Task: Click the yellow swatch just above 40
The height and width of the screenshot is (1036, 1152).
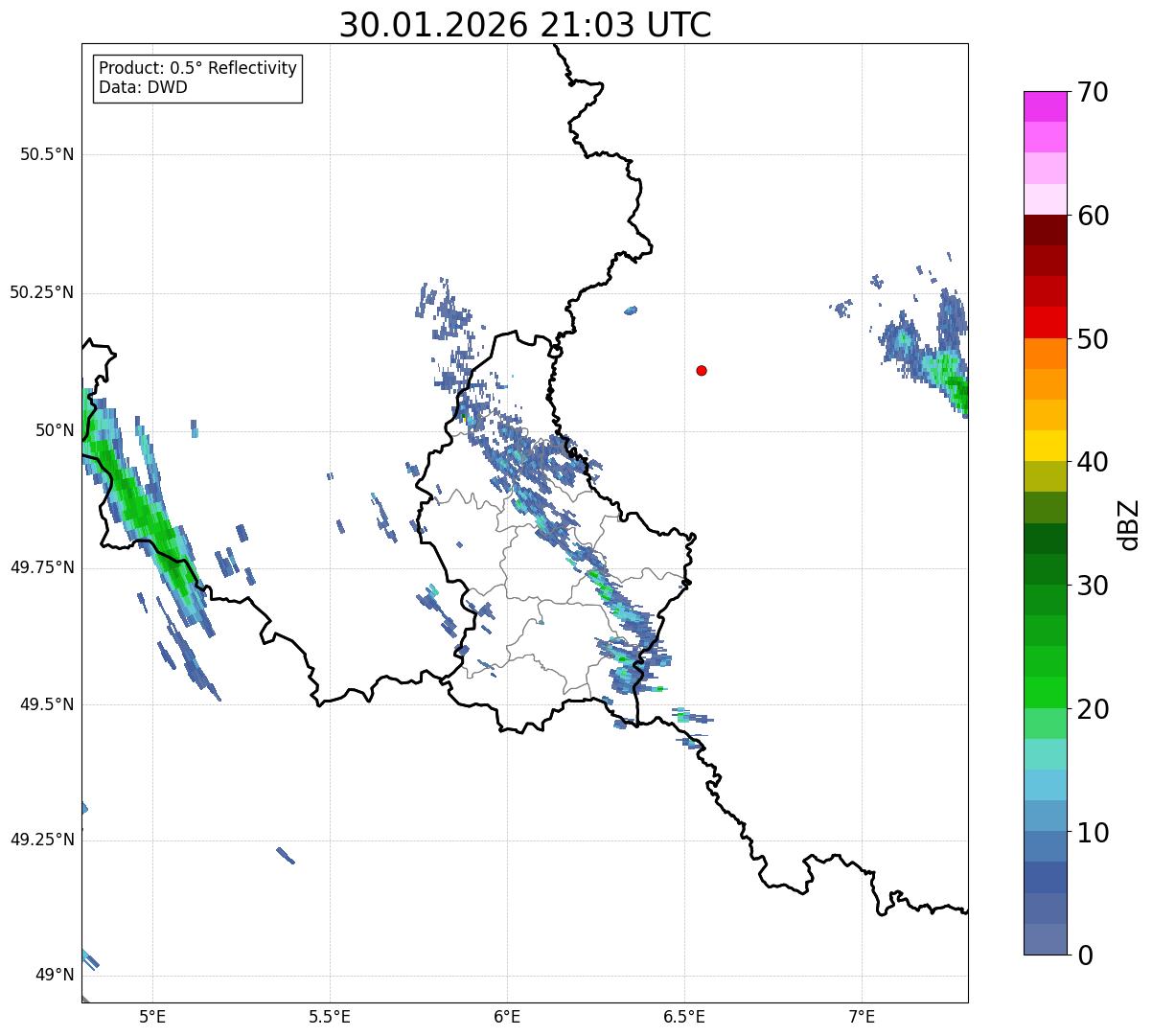Action: pos(1045,446)
